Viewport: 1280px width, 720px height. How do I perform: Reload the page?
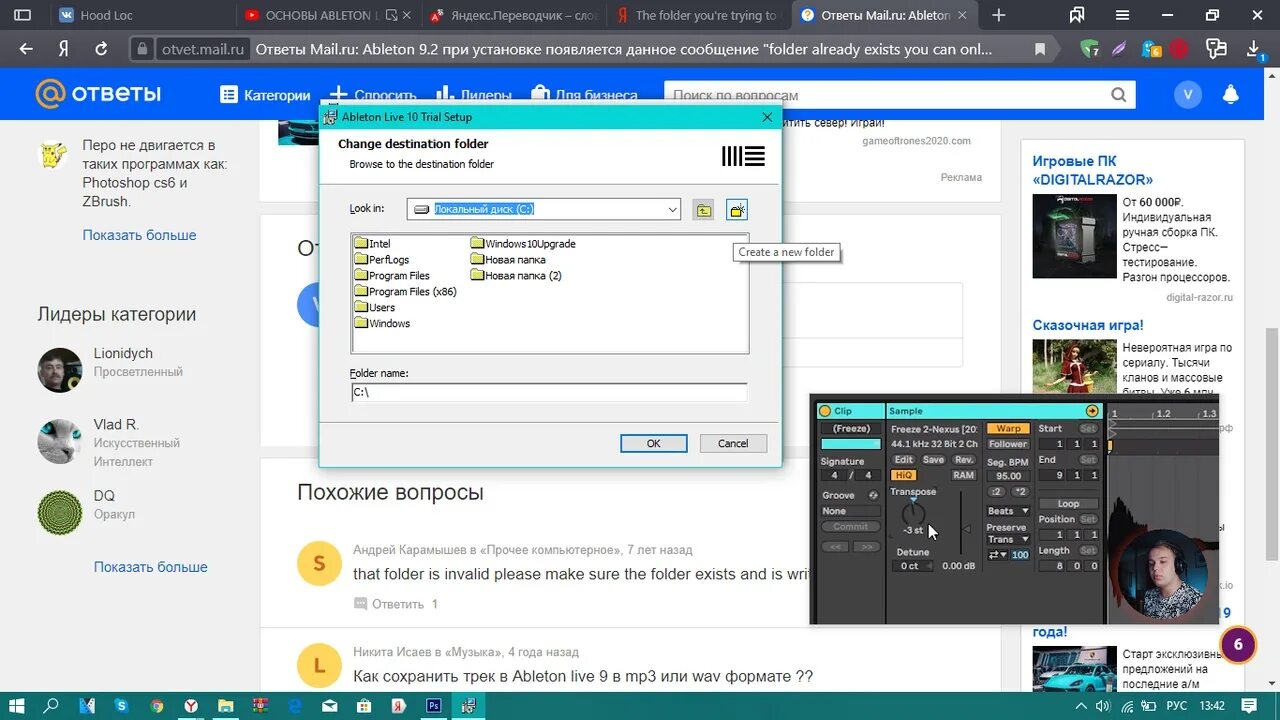(x=101, y=49)
